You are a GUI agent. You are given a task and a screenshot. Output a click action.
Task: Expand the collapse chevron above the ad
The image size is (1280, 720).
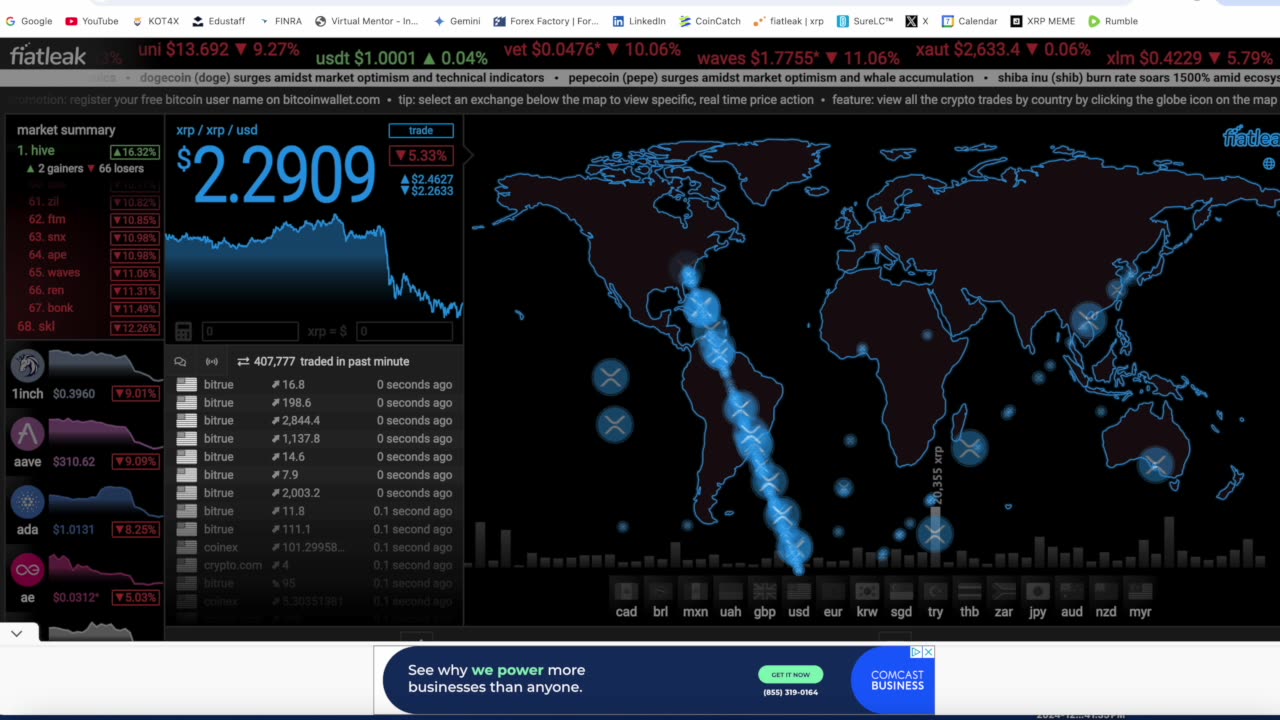pos(17,633)
